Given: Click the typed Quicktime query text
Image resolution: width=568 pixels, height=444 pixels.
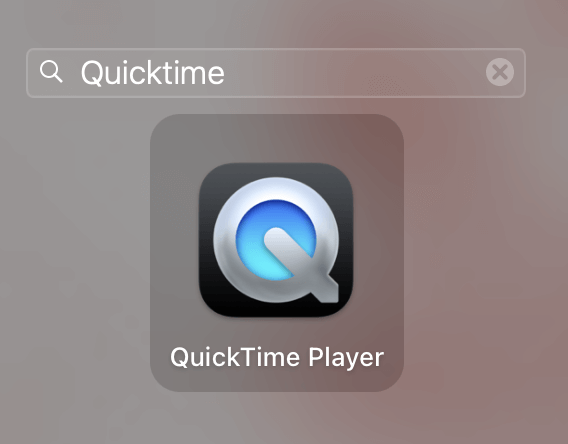Looking at the screenshot, I should tap(153, 73).
